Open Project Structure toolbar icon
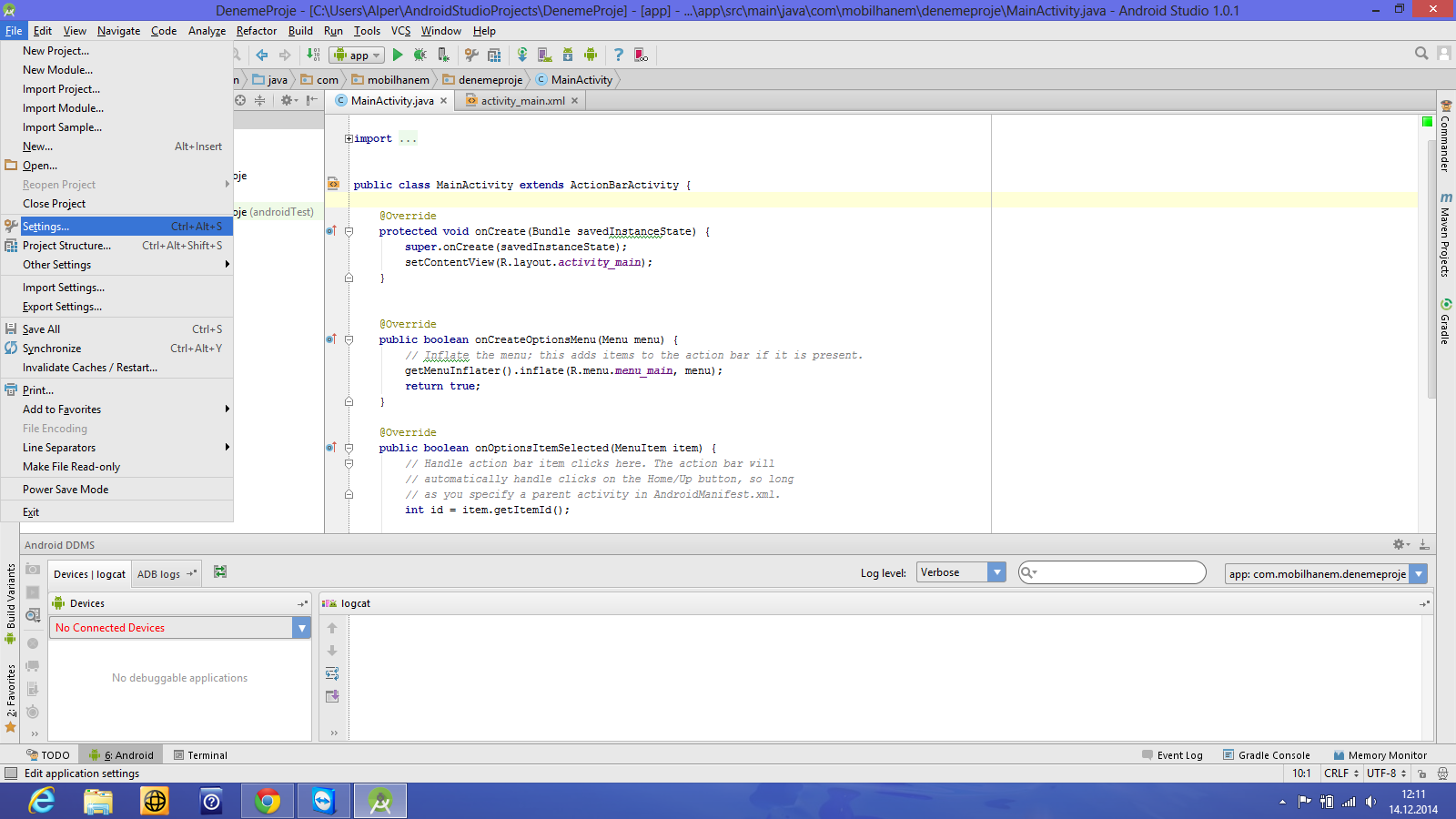 [x=494, y=56]
